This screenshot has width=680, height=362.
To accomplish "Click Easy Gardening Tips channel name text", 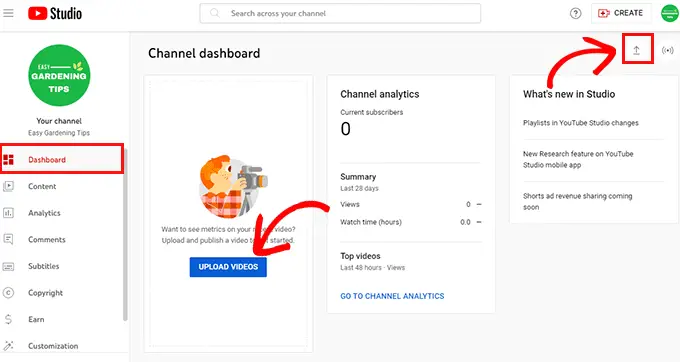I will (59, 133).
